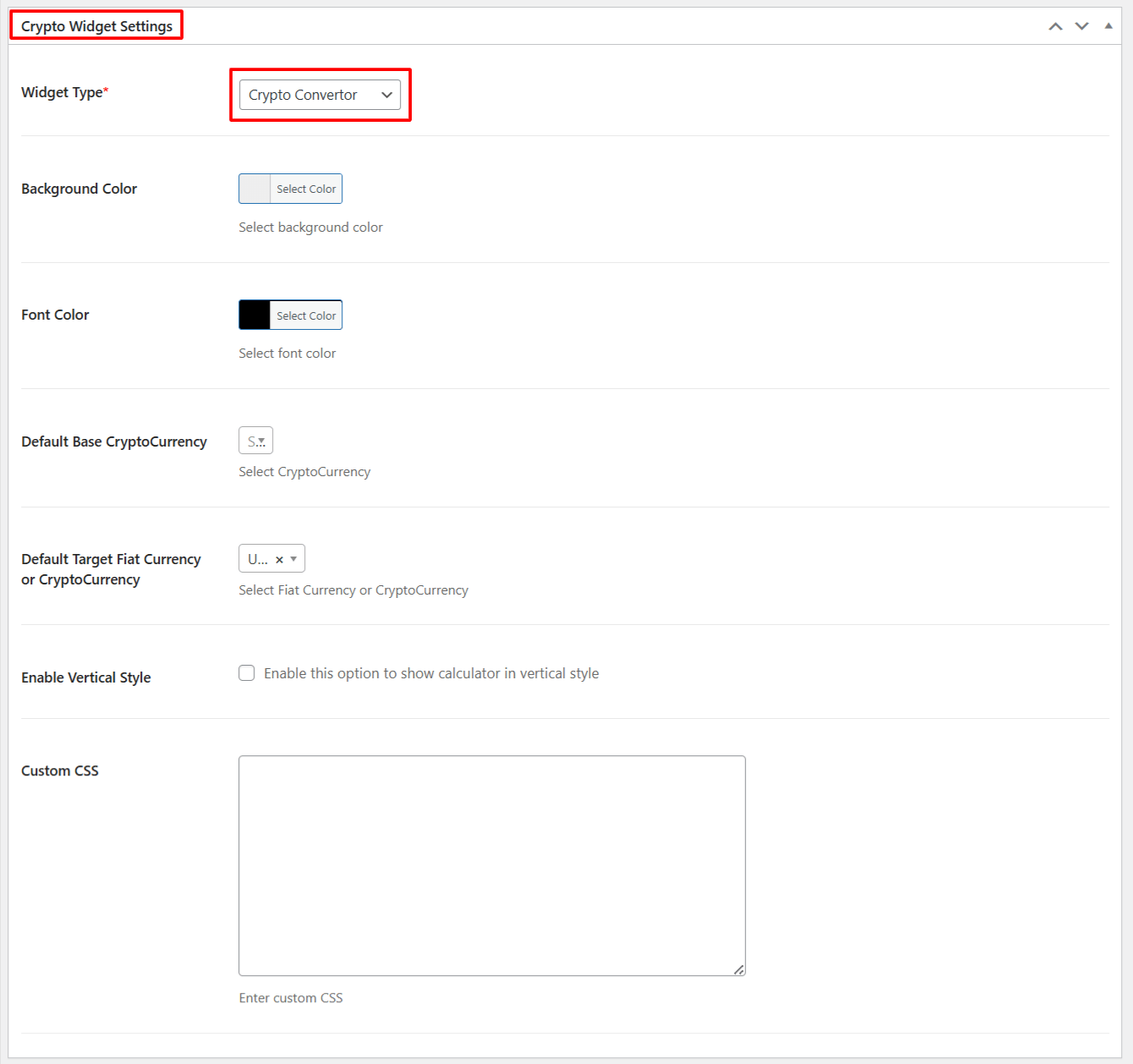Click the 'Enable this option' checkbox label text
The height and width of the screenshot is (1064, 1133).
click(431, 673)
